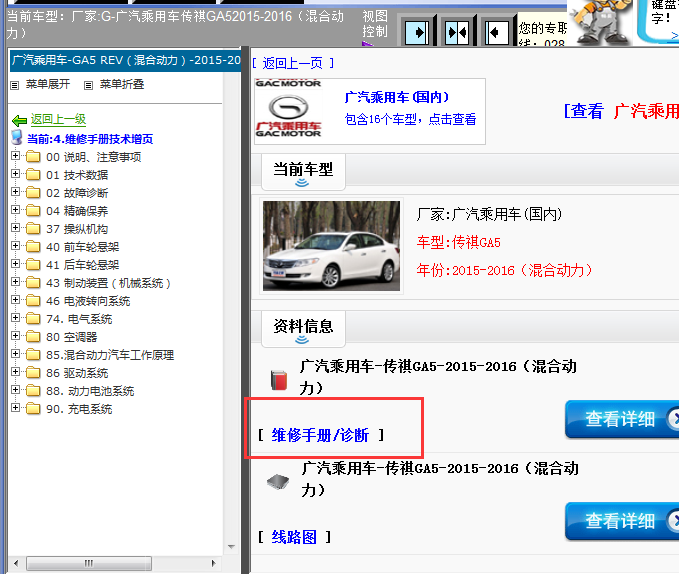Expand the 43 制动装置 node

click(16, 281)
